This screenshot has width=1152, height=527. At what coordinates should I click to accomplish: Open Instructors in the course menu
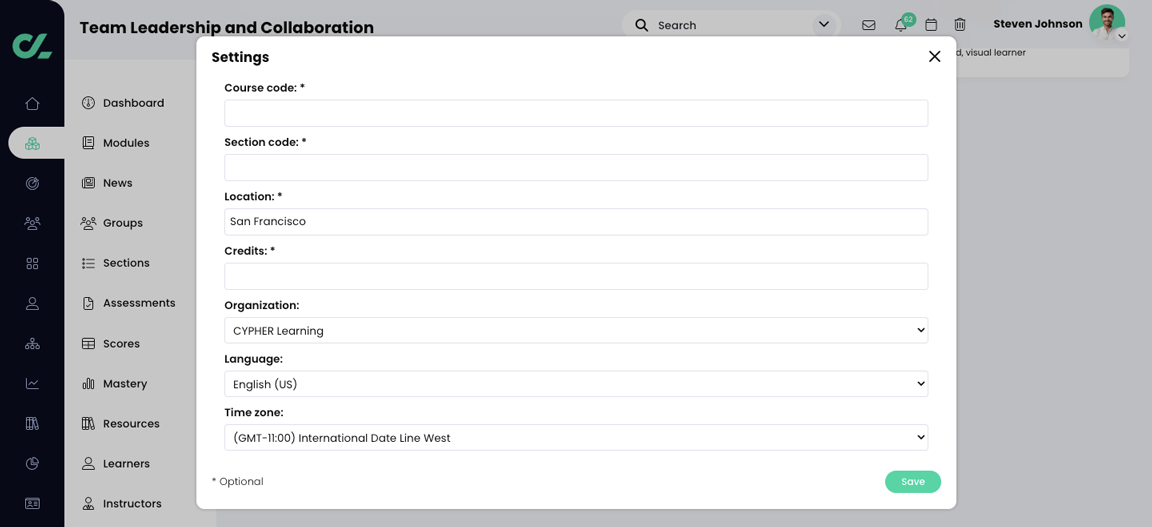[x=121, y=503]
